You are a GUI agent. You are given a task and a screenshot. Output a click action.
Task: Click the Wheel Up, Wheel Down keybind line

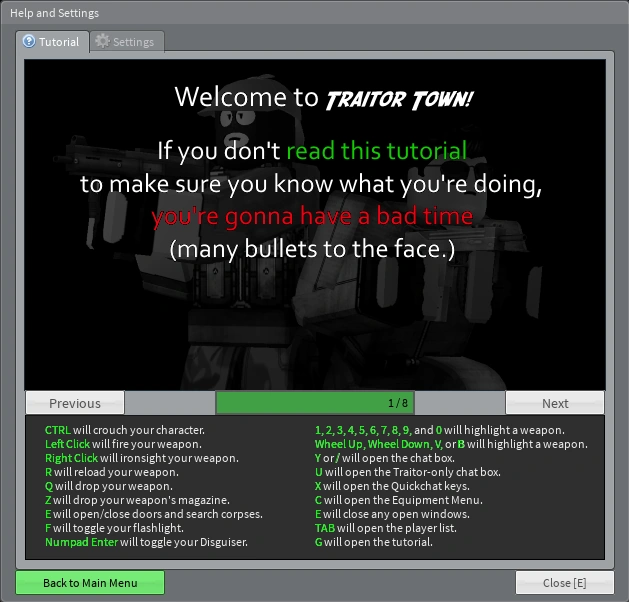click(451, 444)
